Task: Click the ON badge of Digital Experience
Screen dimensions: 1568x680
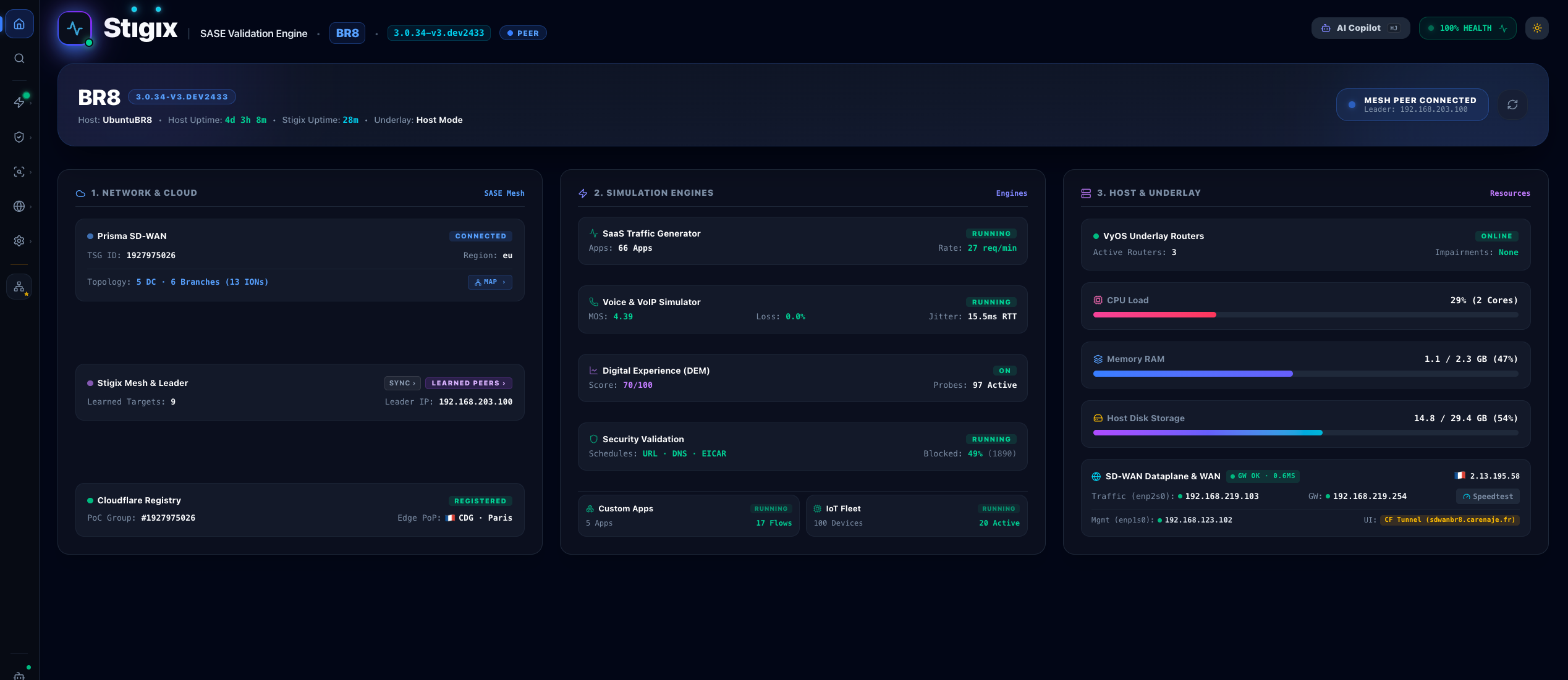Action: (1005, 371)
